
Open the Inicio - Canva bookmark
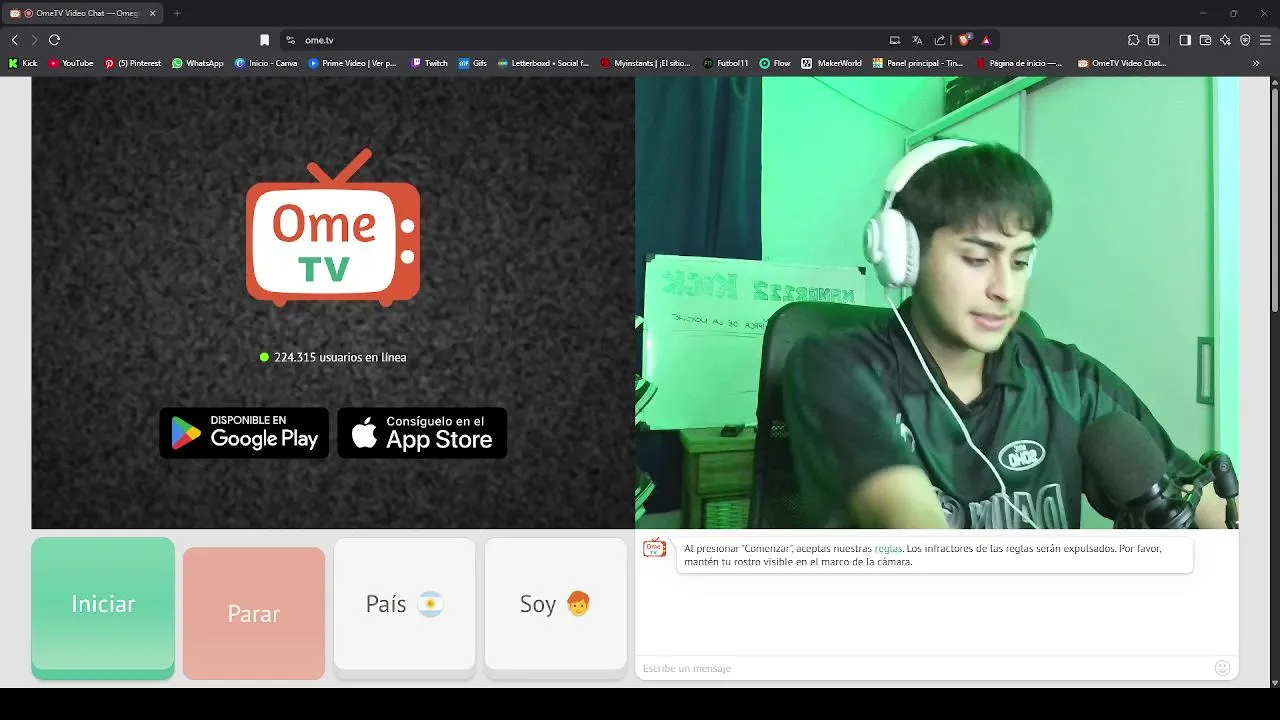[x=266, y=63]
